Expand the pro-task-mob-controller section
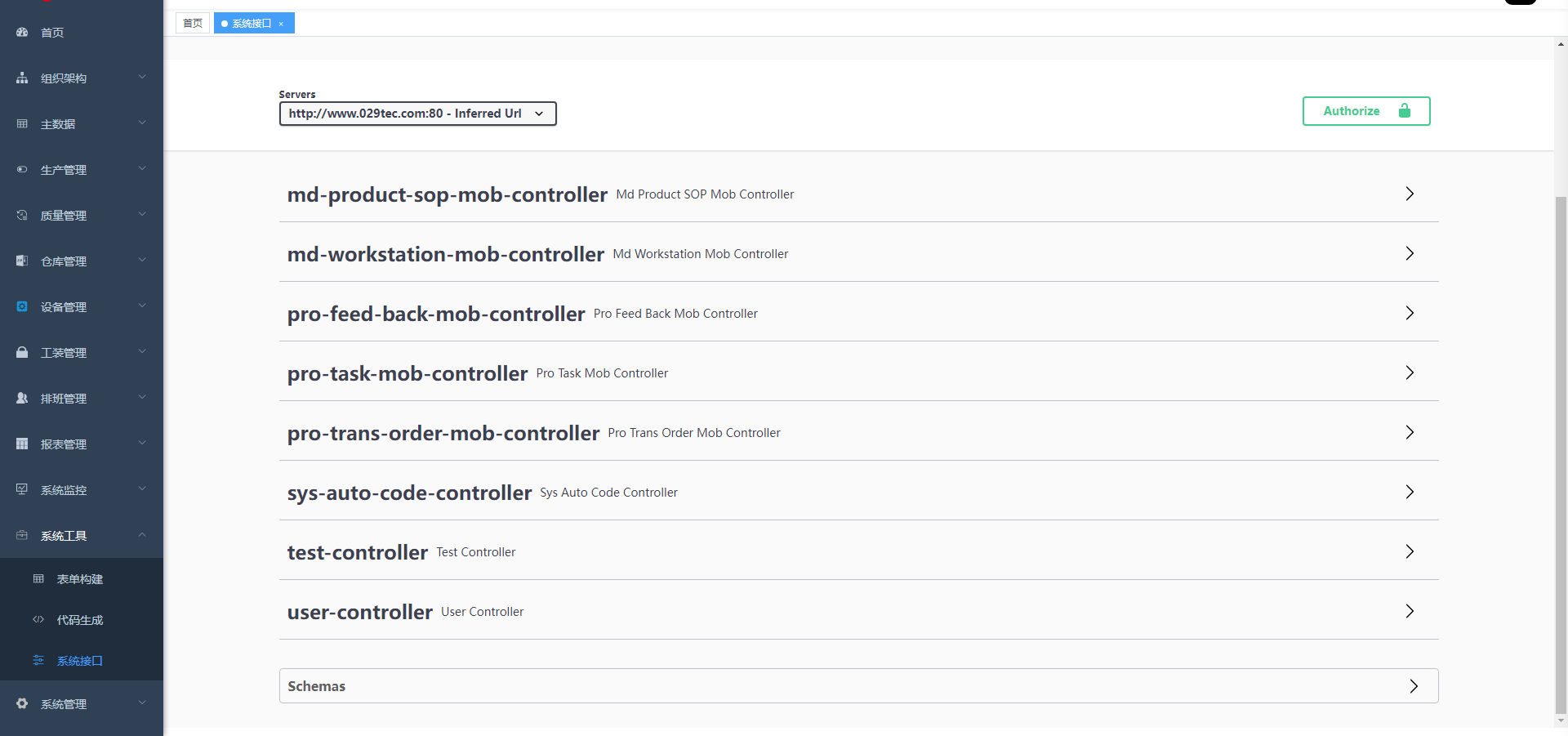1568x736 pixels. pos(1410,372)
